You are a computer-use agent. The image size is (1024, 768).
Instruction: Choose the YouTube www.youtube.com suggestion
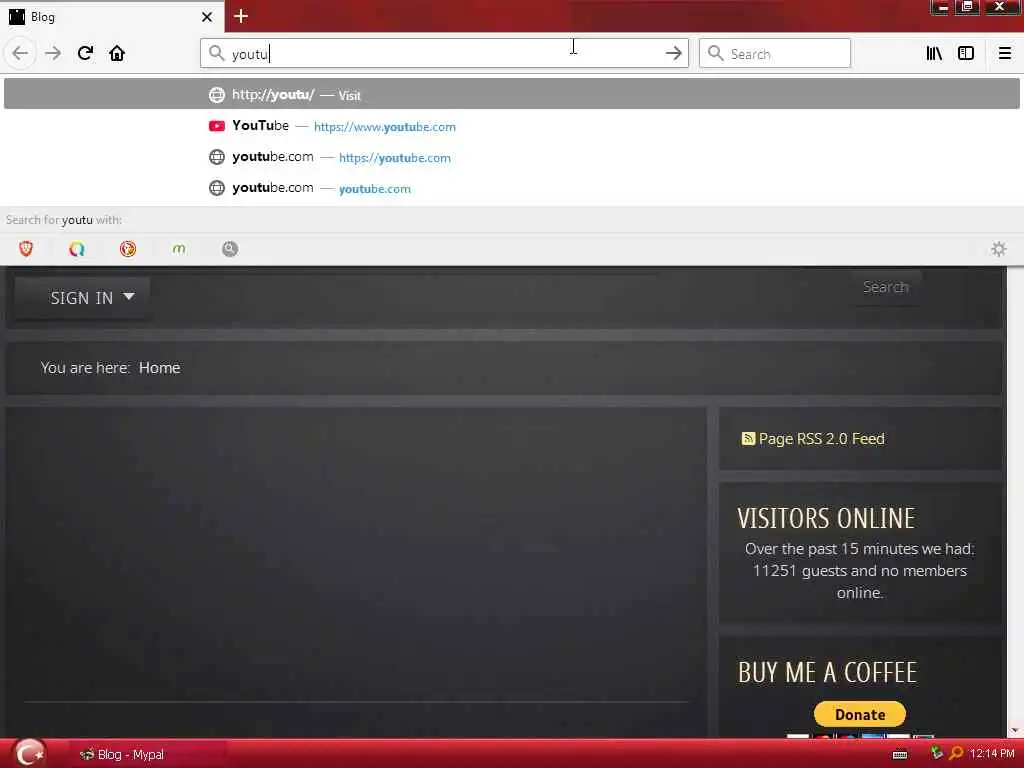(x=511, y=126)
